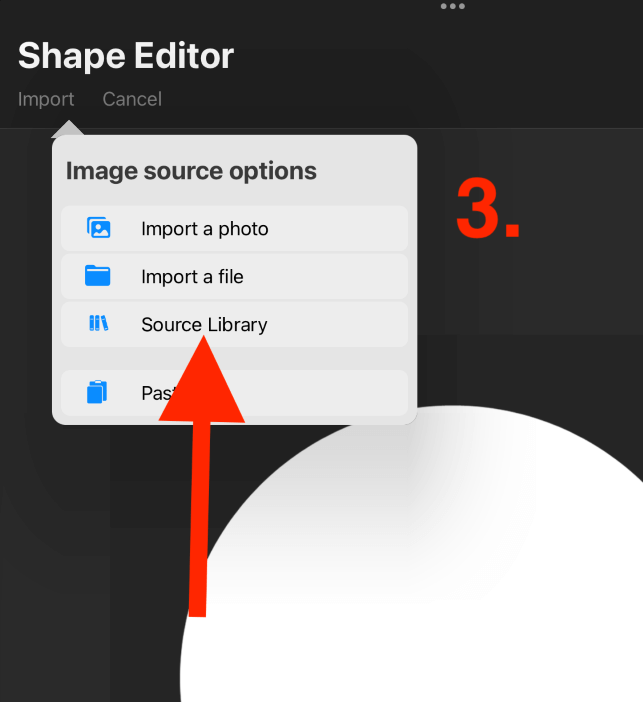Click the Shape Editor title
643x702 pixels.
(x=126, y=56)
